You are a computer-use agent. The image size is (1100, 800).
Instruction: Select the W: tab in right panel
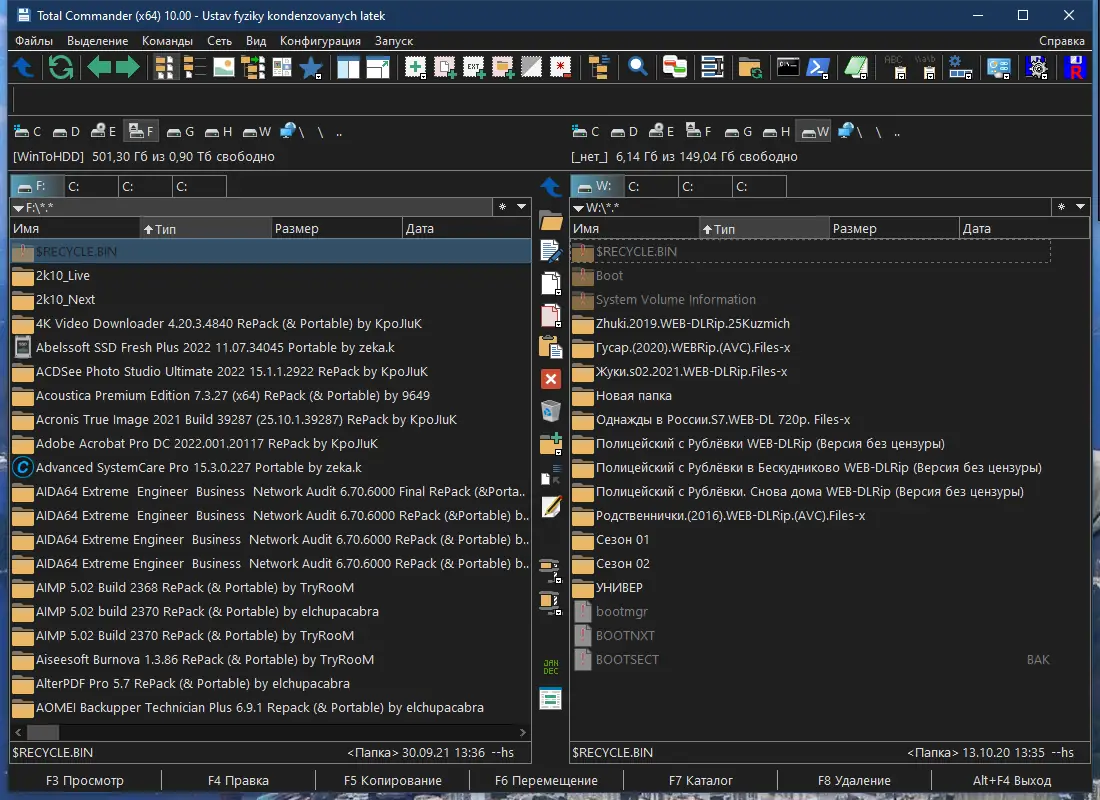point(596,186)
